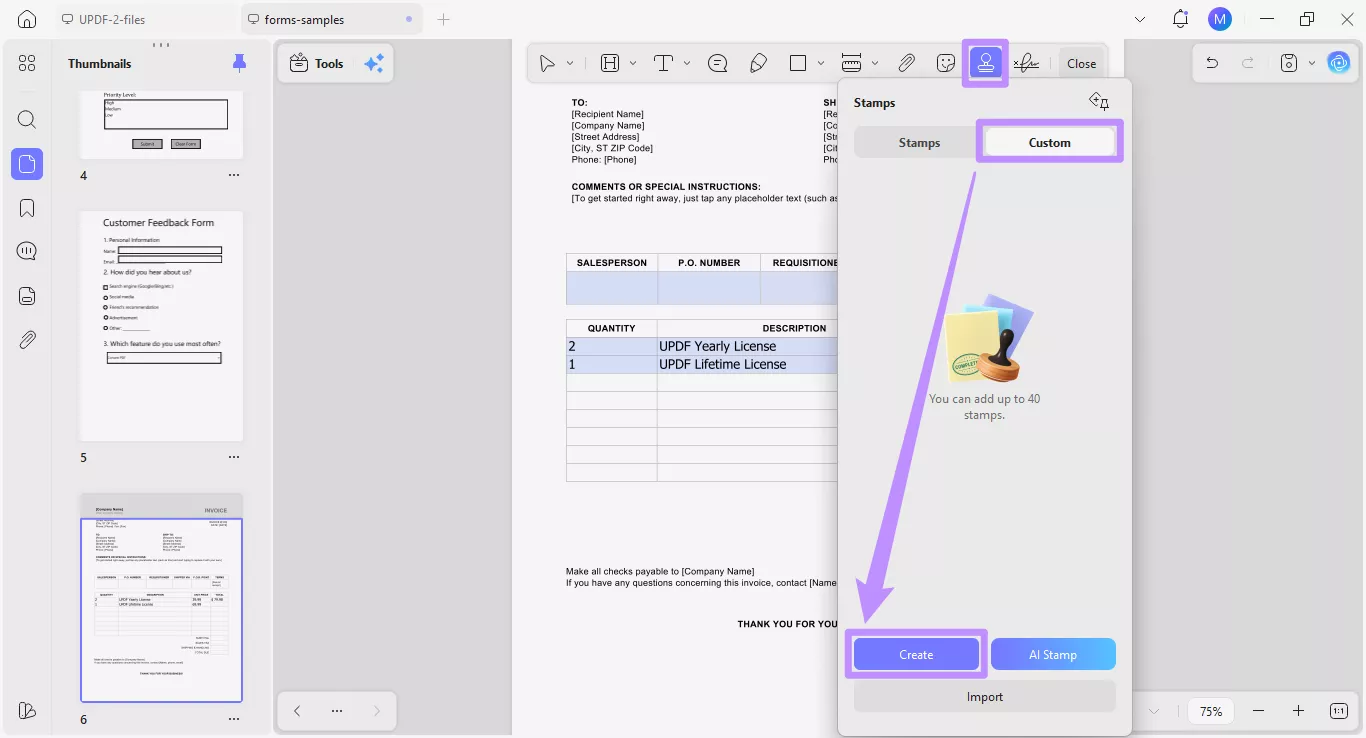Image resolution: width=1366 pixels, height=738 pixels.
Task: Click the UPDF Yearly License cell
Action: 746,346
